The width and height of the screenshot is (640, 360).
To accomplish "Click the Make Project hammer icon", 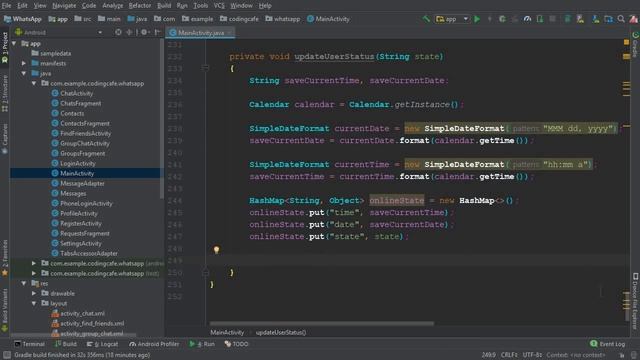I will tap(426, 19).
